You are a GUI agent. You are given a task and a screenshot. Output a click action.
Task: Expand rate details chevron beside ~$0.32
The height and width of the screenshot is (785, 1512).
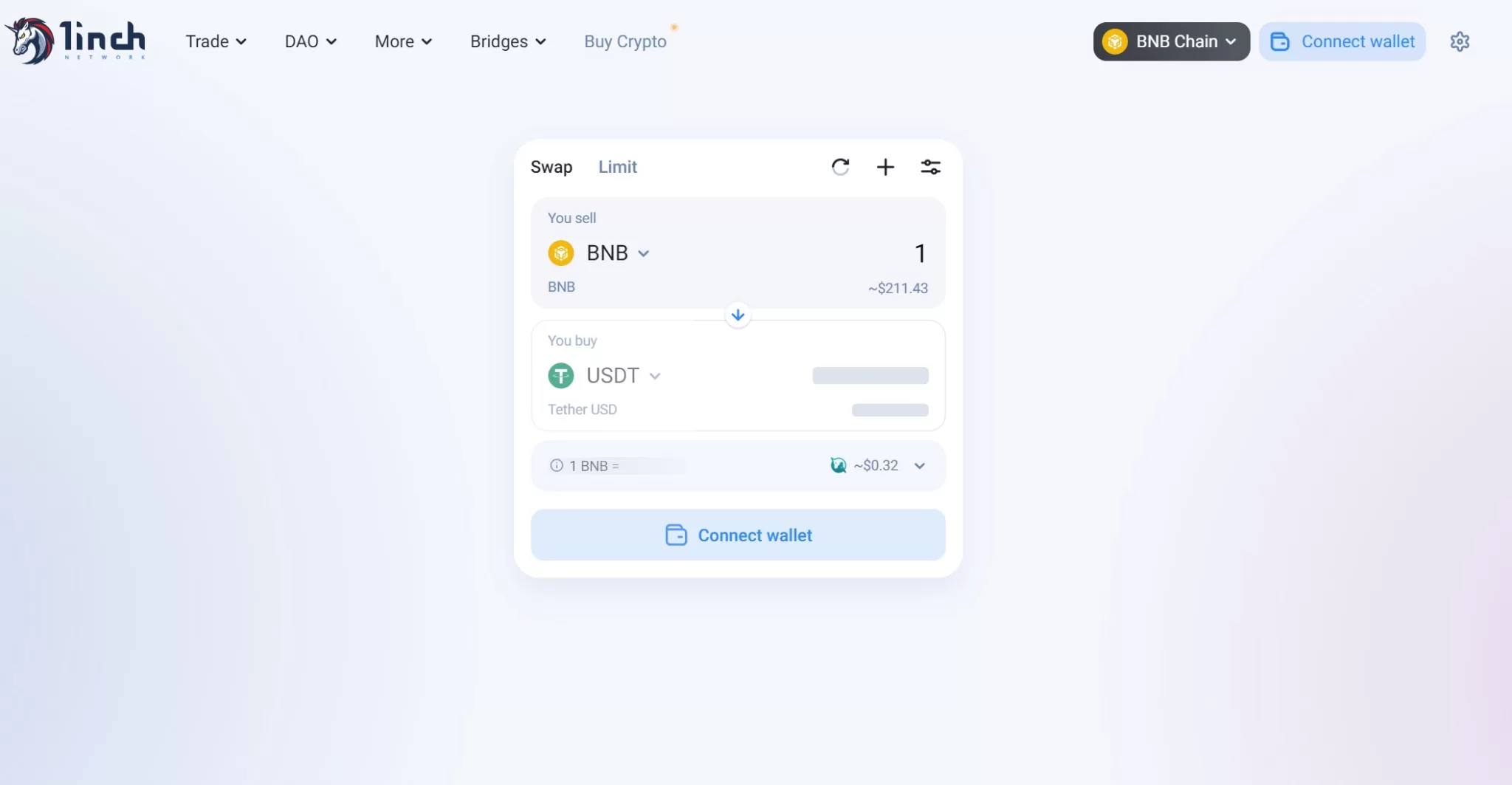919,465
